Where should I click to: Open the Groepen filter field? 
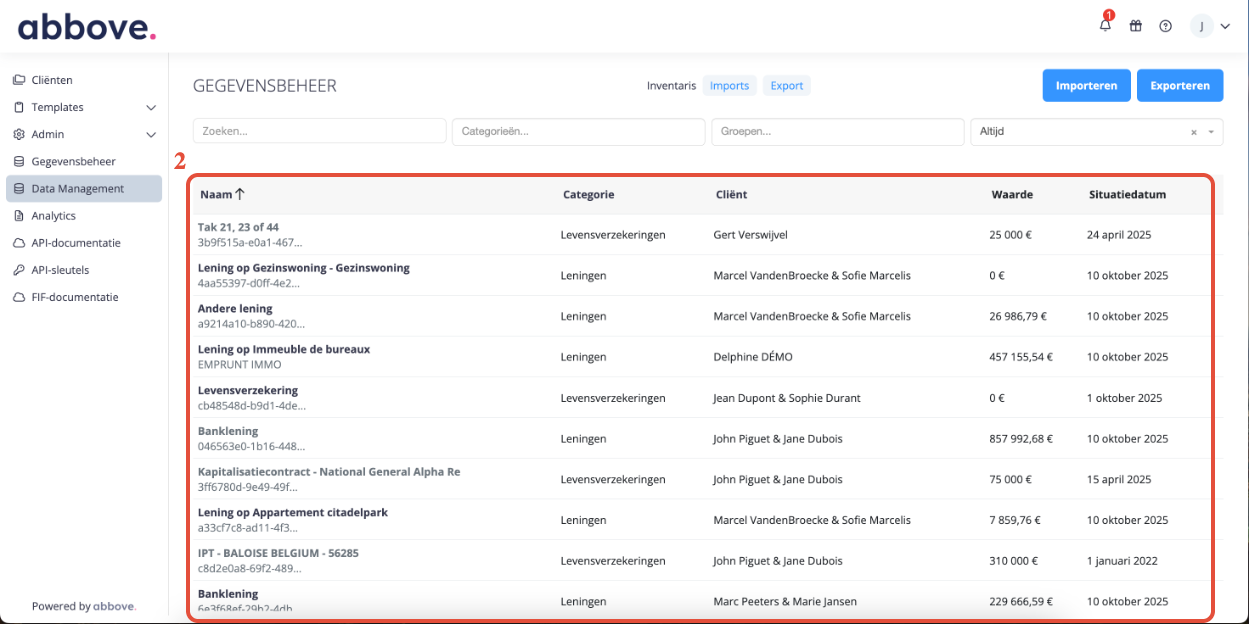click(x=838, y=131)
